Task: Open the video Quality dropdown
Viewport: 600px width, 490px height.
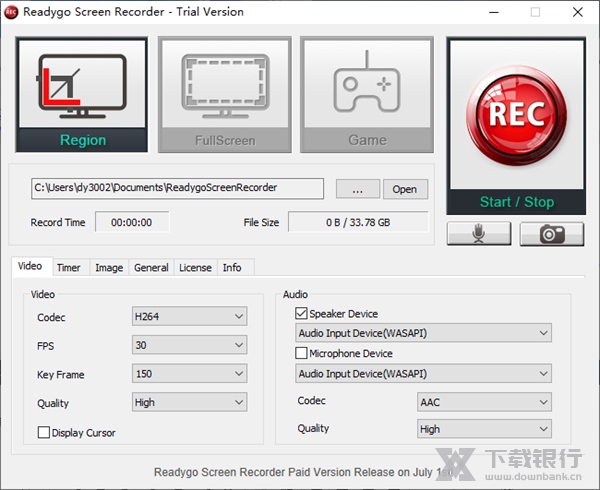Action: click(189, 402)
